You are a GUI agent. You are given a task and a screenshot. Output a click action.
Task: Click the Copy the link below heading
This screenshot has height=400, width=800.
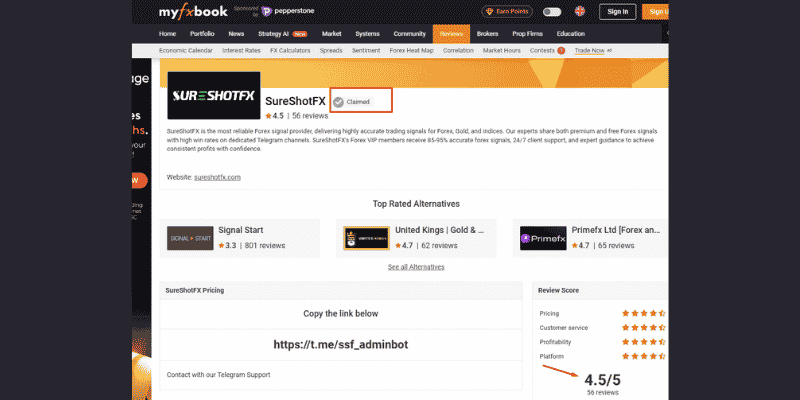tap(341, 313)
